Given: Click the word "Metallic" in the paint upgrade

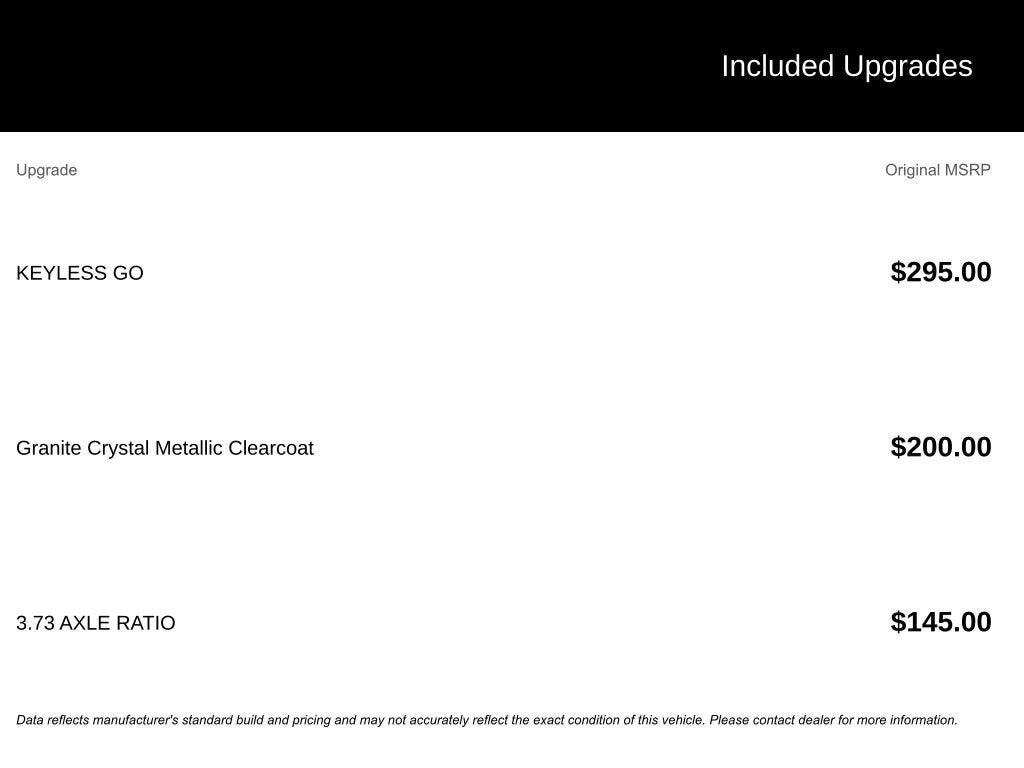Looking at the screenshot, I should (x=188, y=448).
